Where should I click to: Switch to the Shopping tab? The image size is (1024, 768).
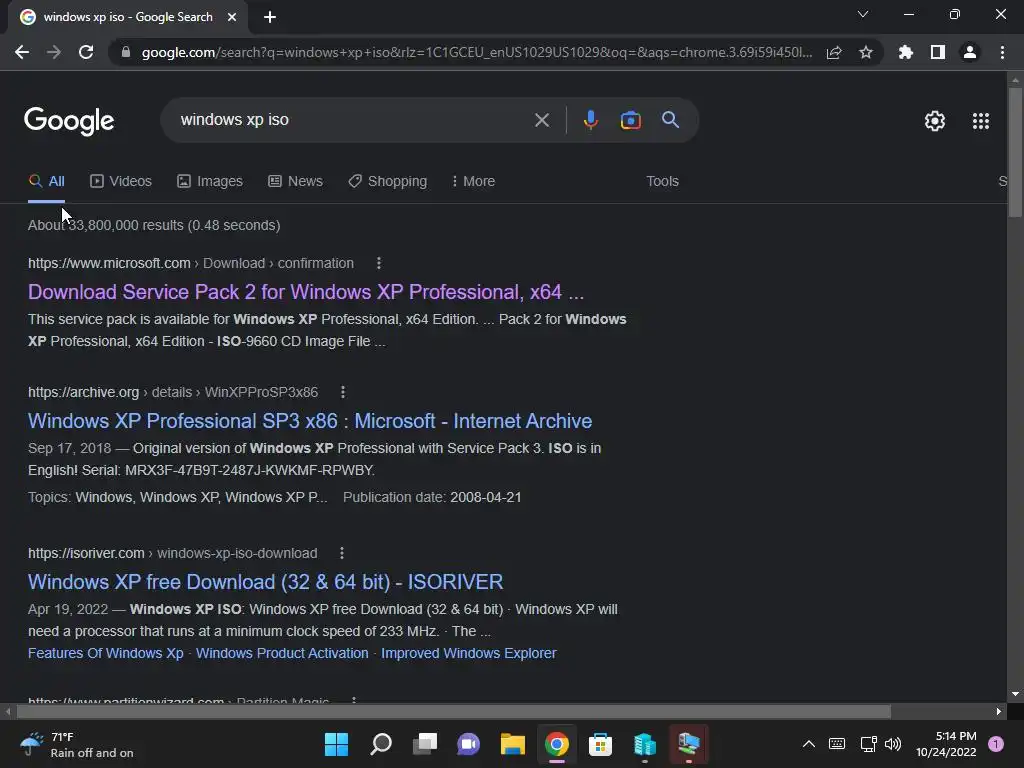[387, 181]
